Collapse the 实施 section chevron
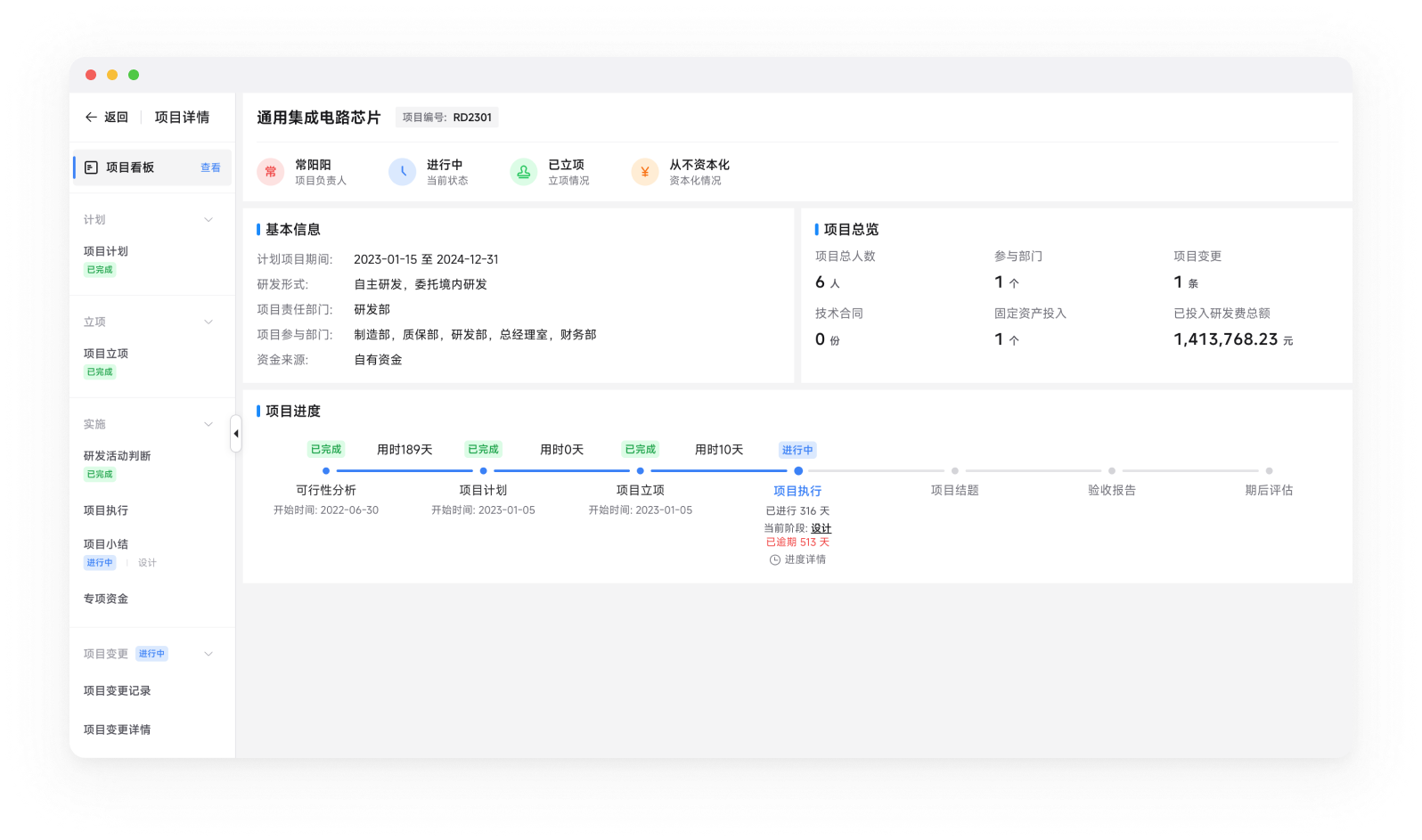Viewport: 1422px width, 840px height. tap(208, 425)
